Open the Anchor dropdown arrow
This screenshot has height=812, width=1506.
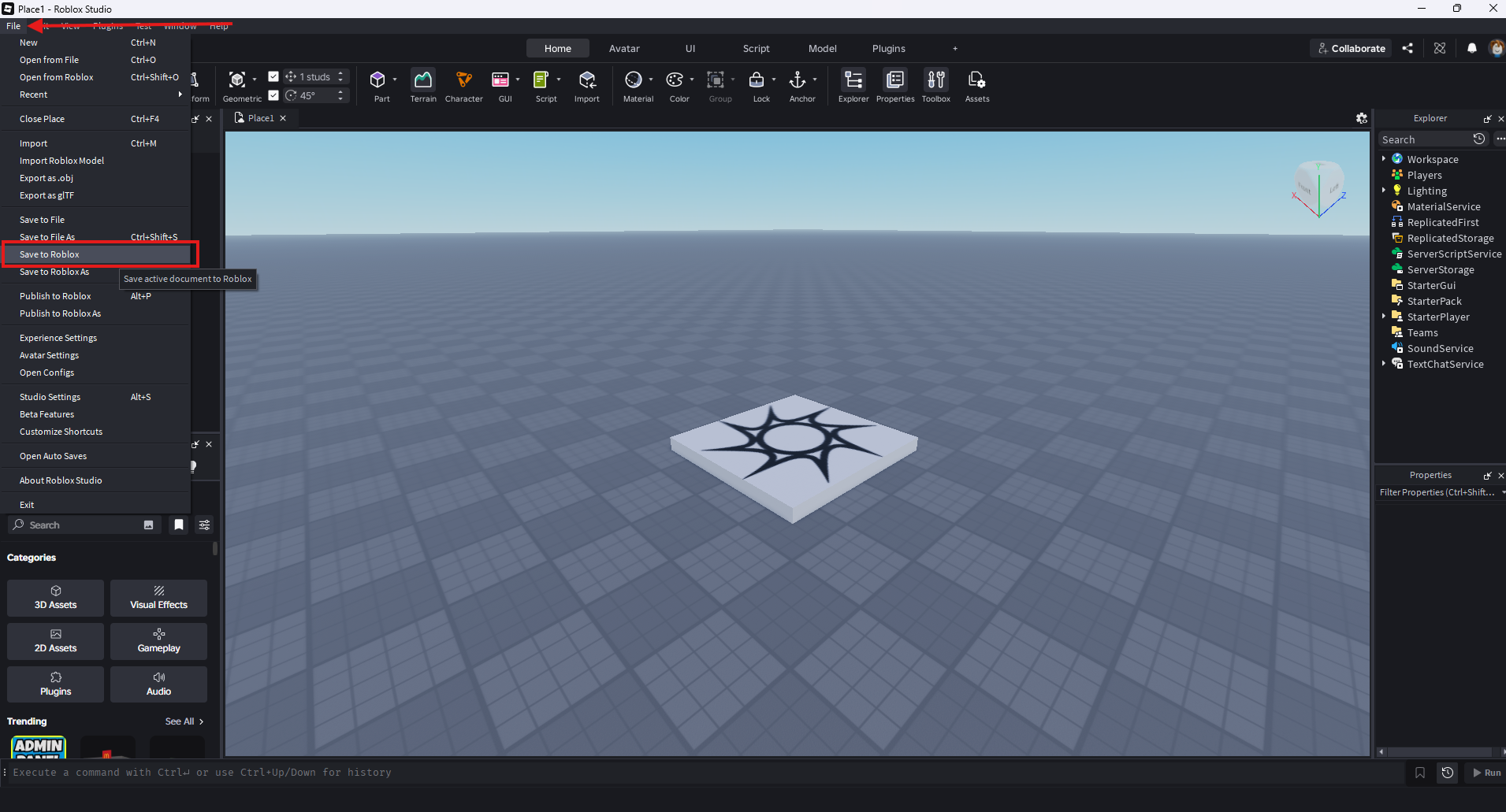(x=815, y=80)
